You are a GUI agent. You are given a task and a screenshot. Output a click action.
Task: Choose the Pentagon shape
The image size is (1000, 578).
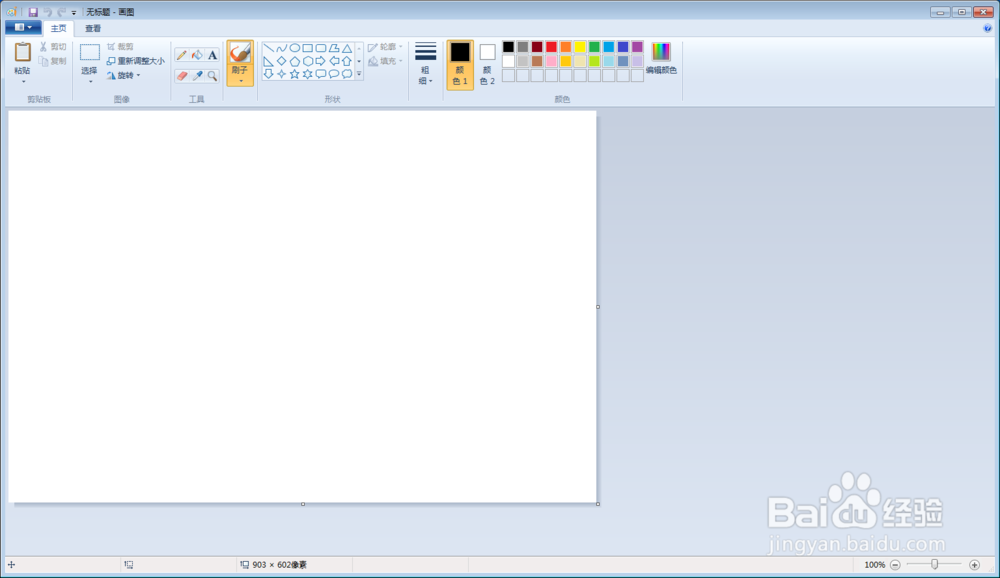[x=295, y=61]
